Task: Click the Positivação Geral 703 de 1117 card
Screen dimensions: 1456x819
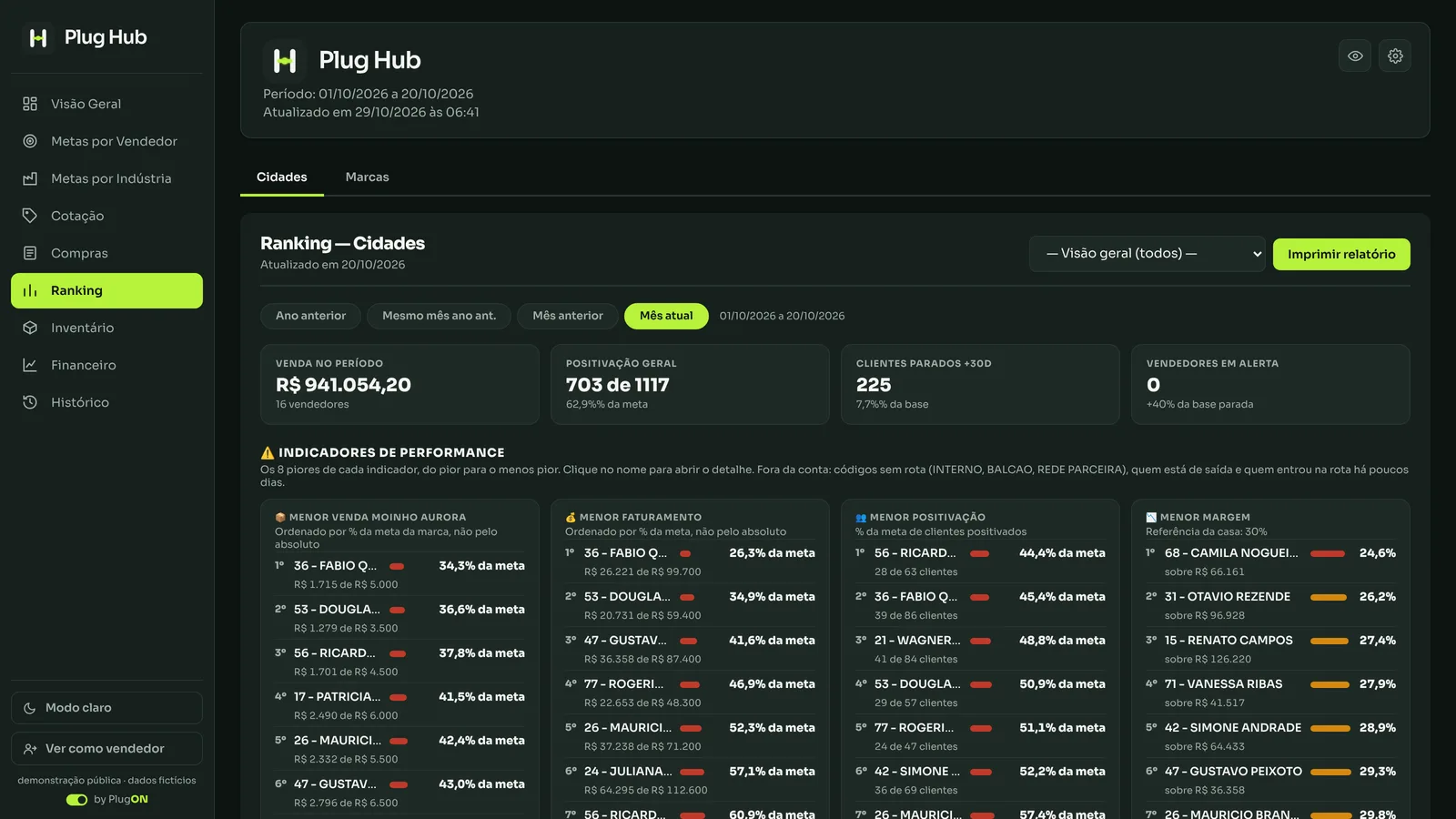Action: click(690, 384)
